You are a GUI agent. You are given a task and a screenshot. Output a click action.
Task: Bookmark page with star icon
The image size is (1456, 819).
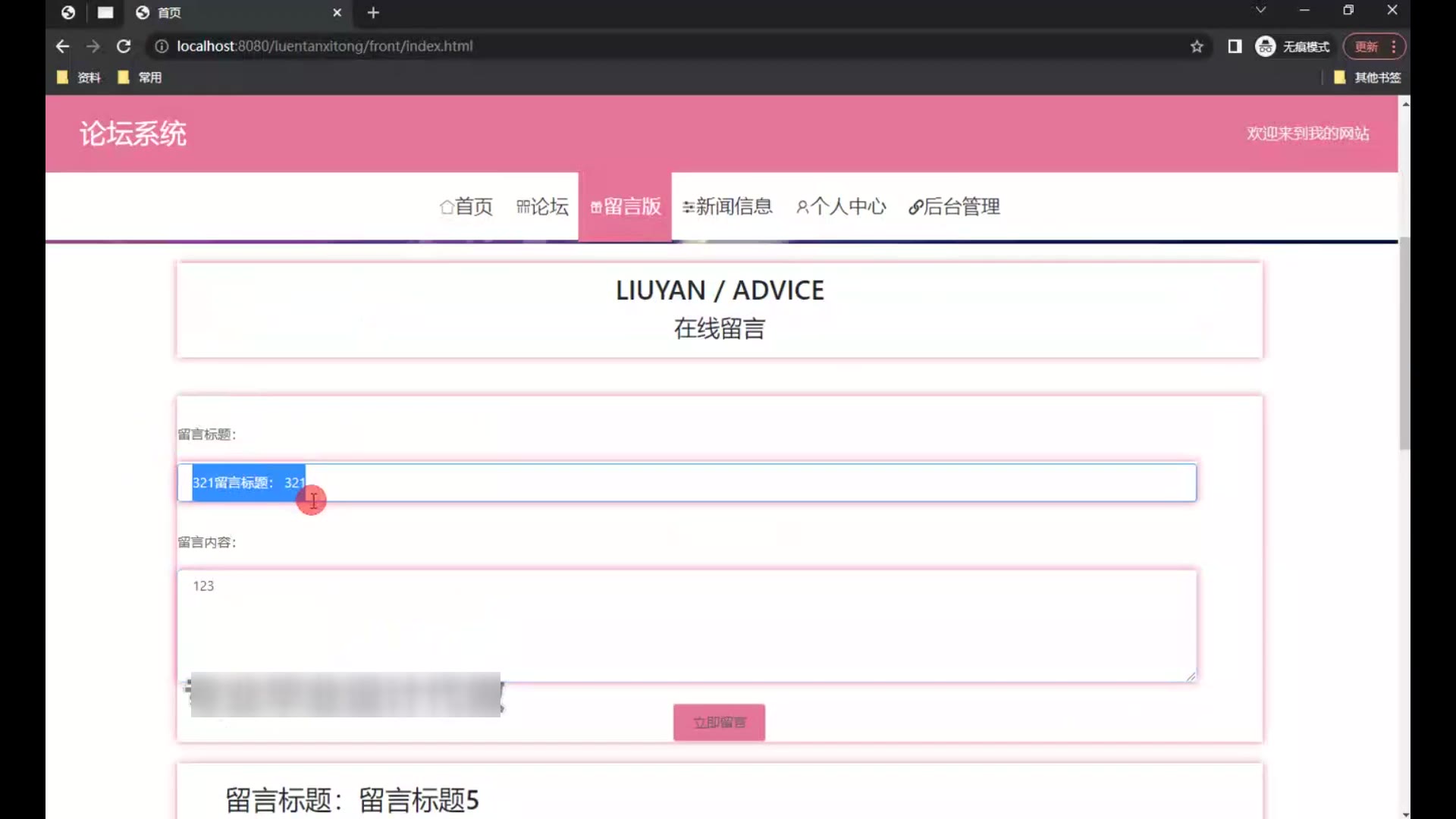(x=1197, y=46)
